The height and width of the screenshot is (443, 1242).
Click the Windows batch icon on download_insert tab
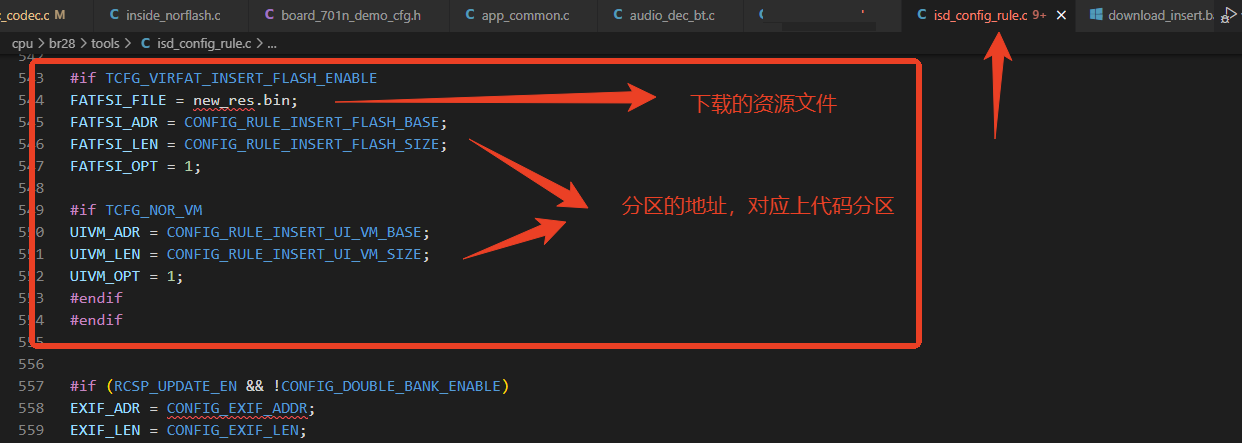[1096, 15]
